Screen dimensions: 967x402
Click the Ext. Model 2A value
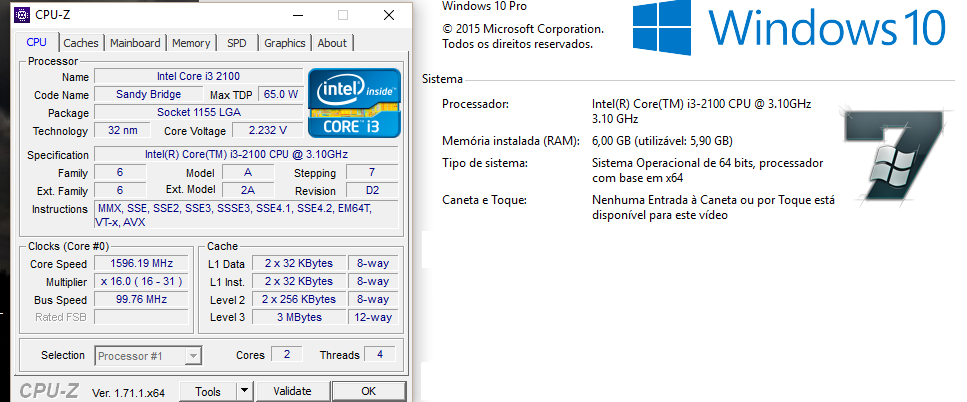[x=248, y=190]
